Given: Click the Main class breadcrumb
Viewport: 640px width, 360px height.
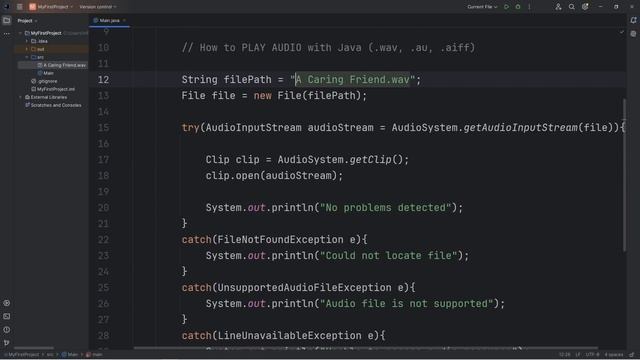Looking at the screenshot, I should (70, 355).
